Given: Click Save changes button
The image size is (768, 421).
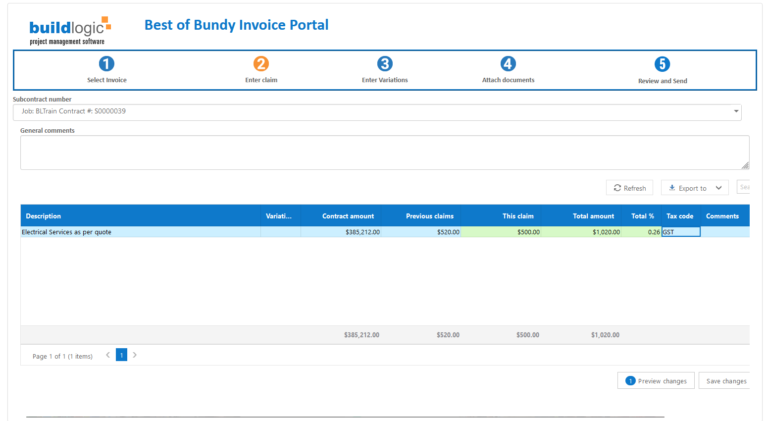Looking at the screenshot, I should [726, 381].
